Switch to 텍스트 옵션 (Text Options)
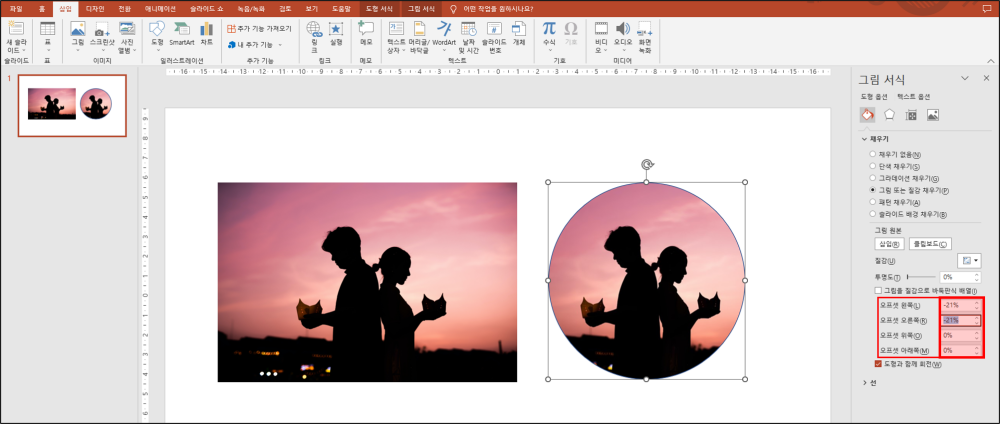1000x424 pixels. pyautogui.click(x=913, y=97)
